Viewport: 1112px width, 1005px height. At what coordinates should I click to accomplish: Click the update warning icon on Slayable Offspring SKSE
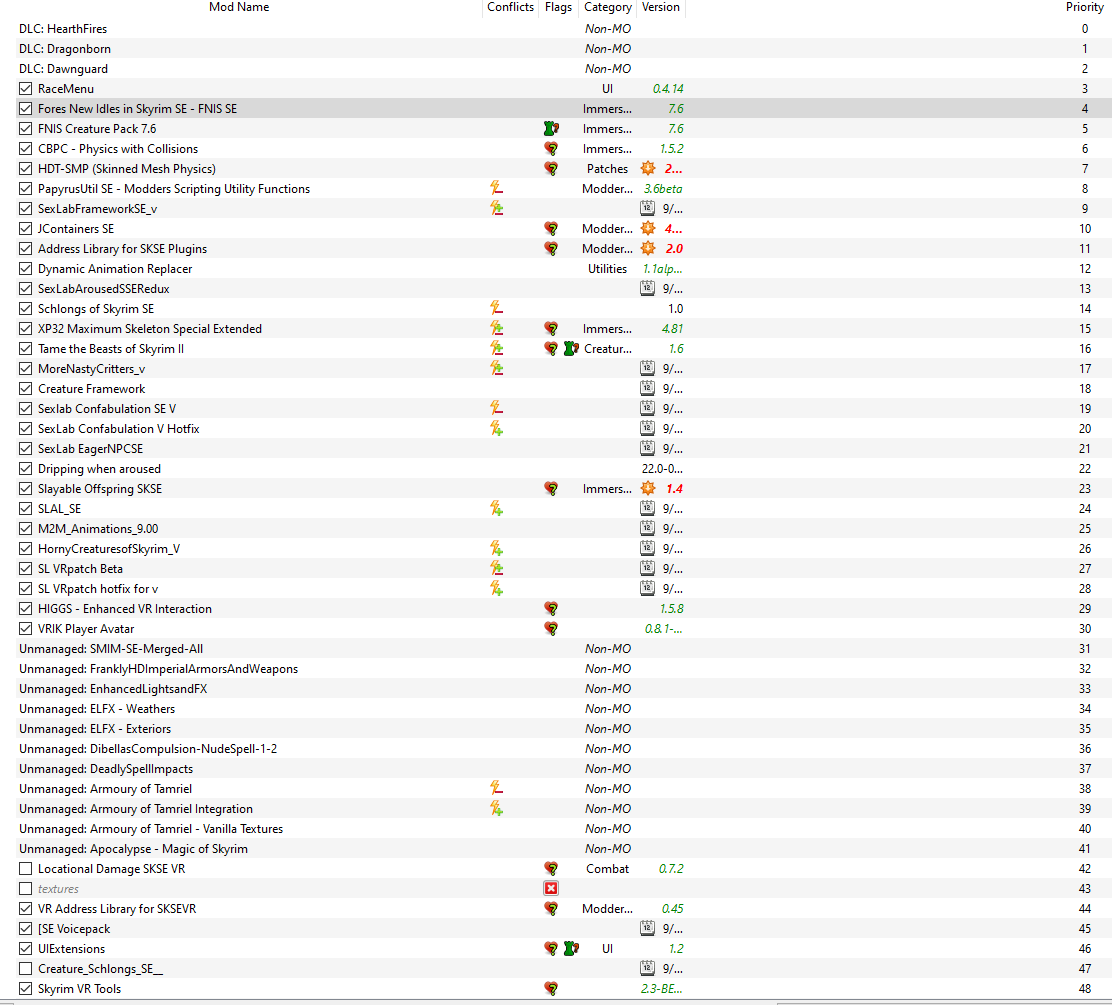click(648, 489)
